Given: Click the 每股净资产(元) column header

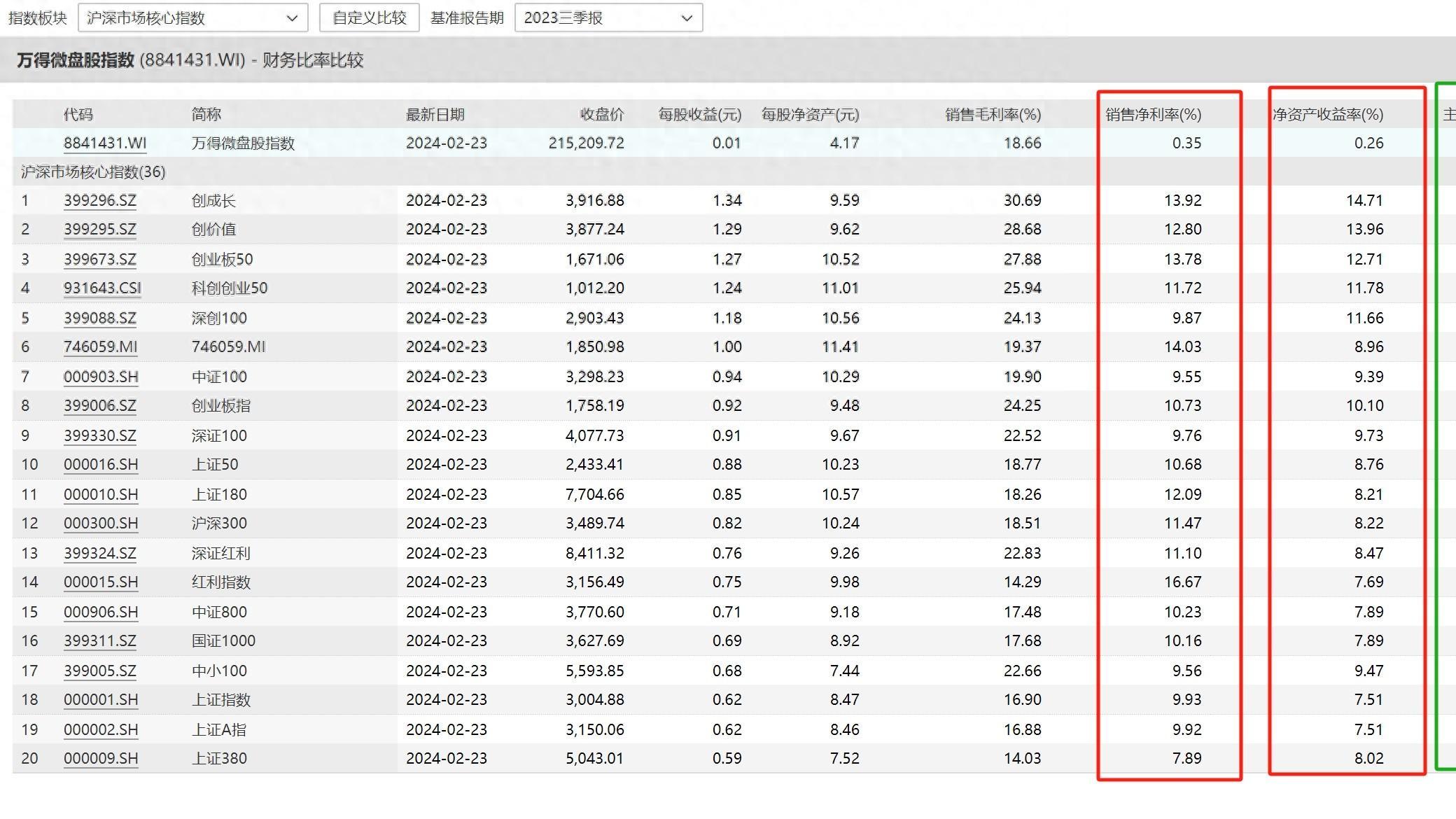Looking at the screenshot, I should (x=810, y=115).
